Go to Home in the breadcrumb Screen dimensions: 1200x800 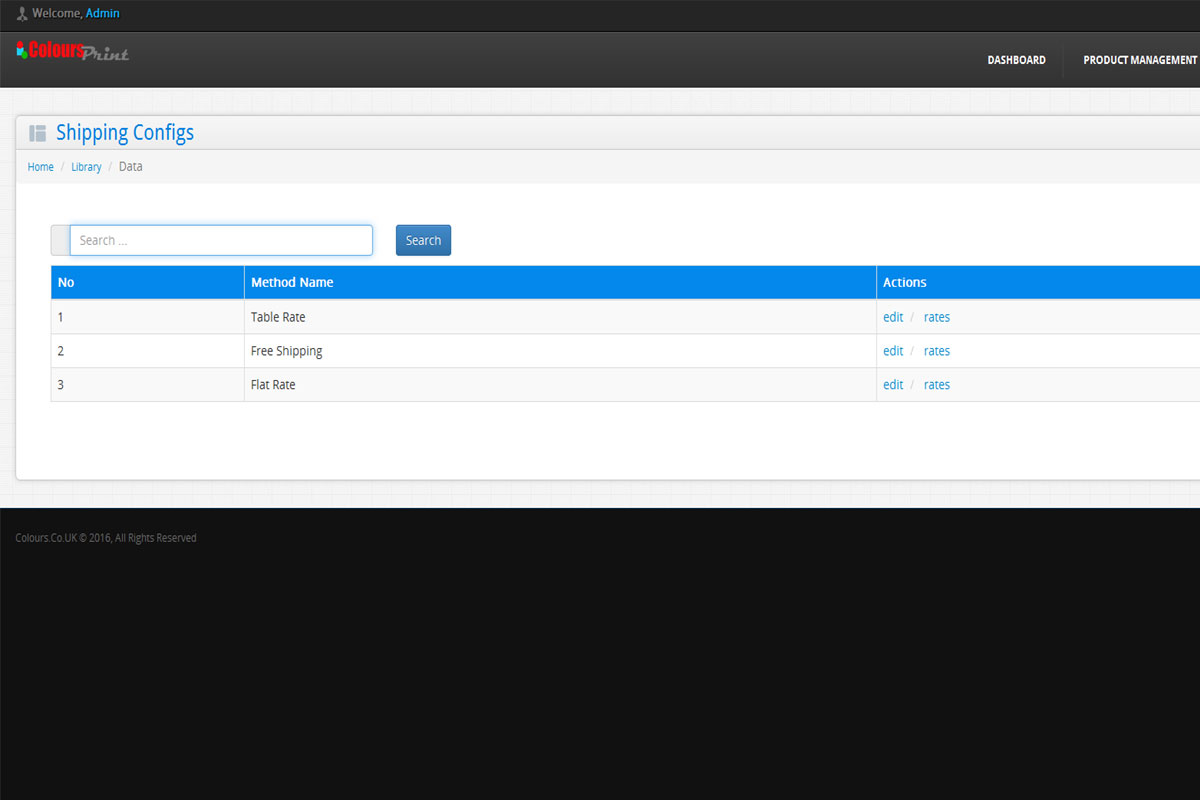click(x=41, y=167)
